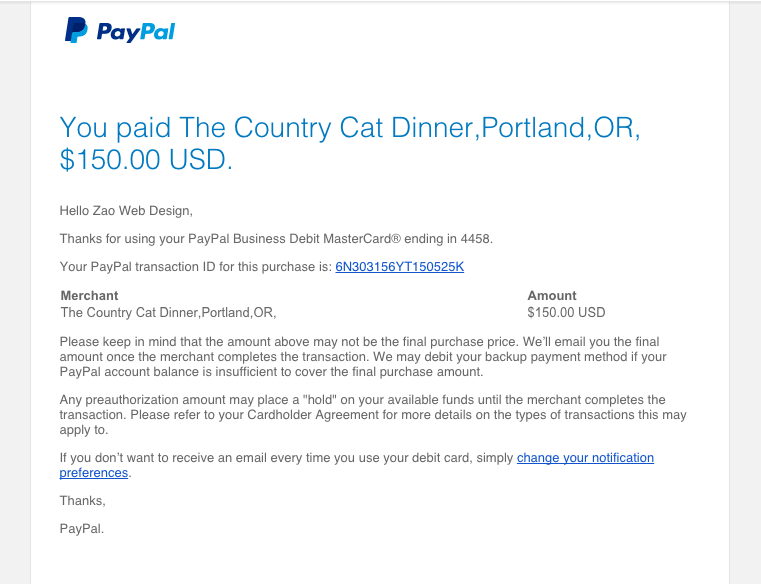
Task: Click the "Merchant" column label
Action: pos(90,296)
